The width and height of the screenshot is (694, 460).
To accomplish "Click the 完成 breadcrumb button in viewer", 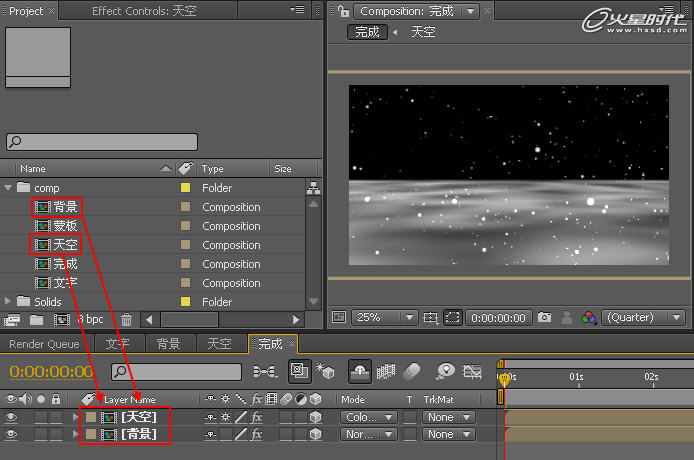I will [367, 32].
